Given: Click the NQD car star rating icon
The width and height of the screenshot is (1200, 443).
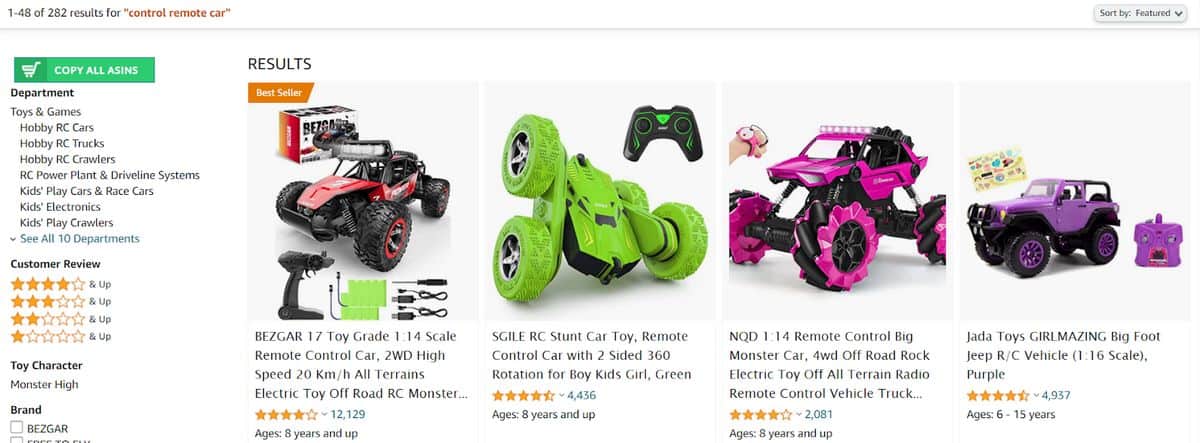Looking at the screenshot, I should tap(760, 414).
